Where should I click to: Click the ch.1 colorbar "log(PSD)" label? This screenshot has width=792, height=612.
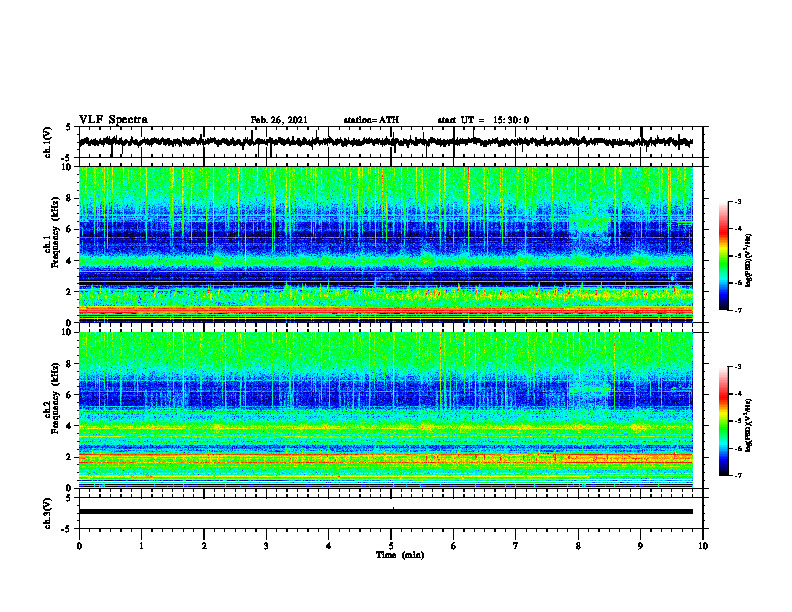[749, 260]
